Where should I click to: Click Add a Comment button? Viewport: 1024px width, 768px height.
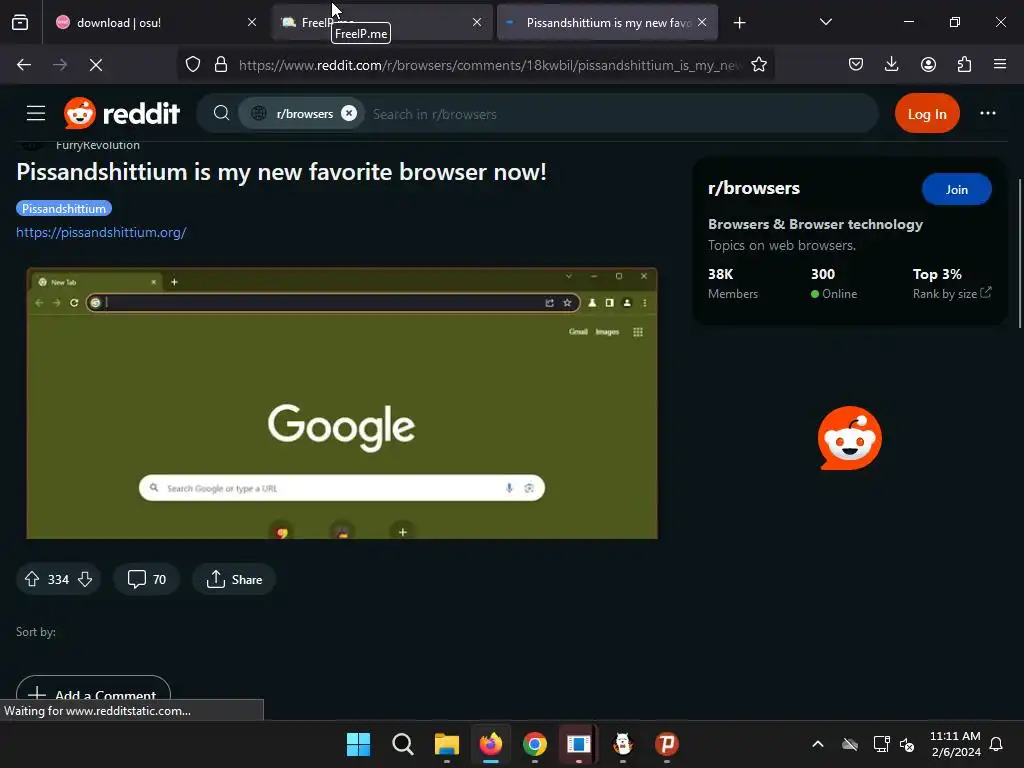tap(93, 695)
